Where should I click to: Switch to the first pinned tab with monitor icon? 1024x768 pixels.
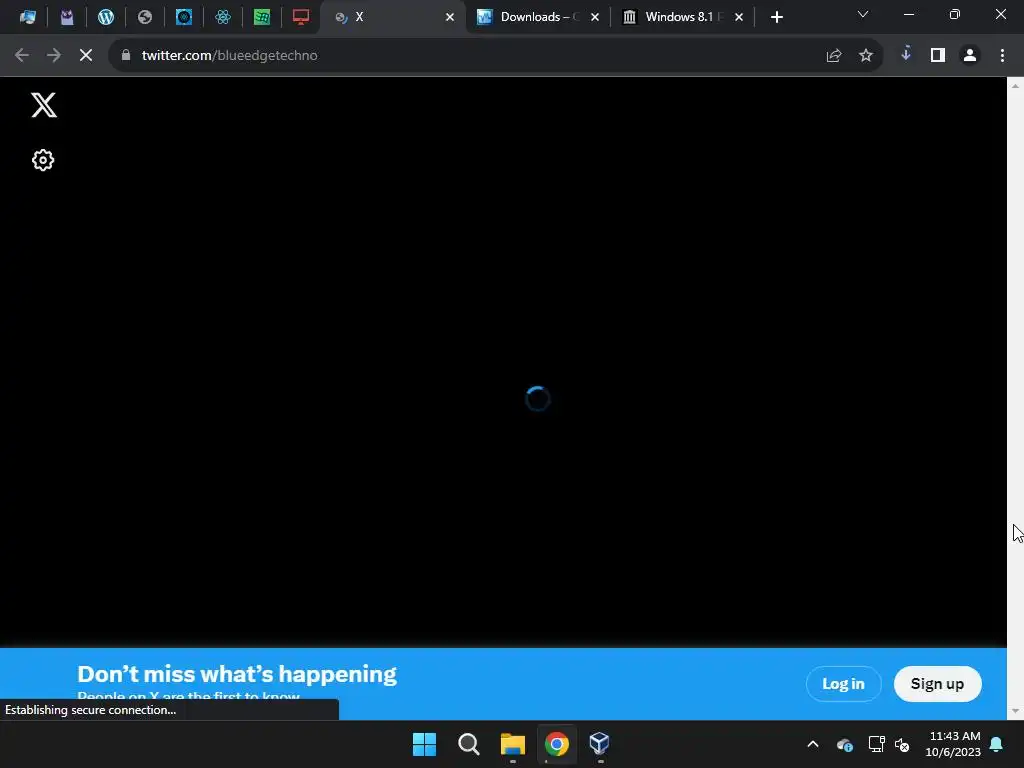coord(27,17)
